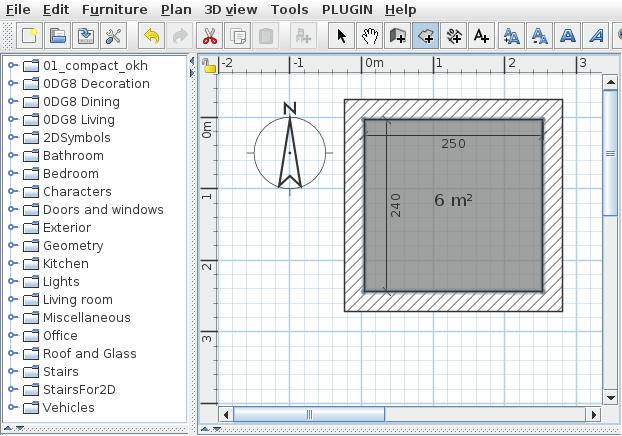Save the home toolbar icon
Screen dimensions: 622x436
point(86,36)
